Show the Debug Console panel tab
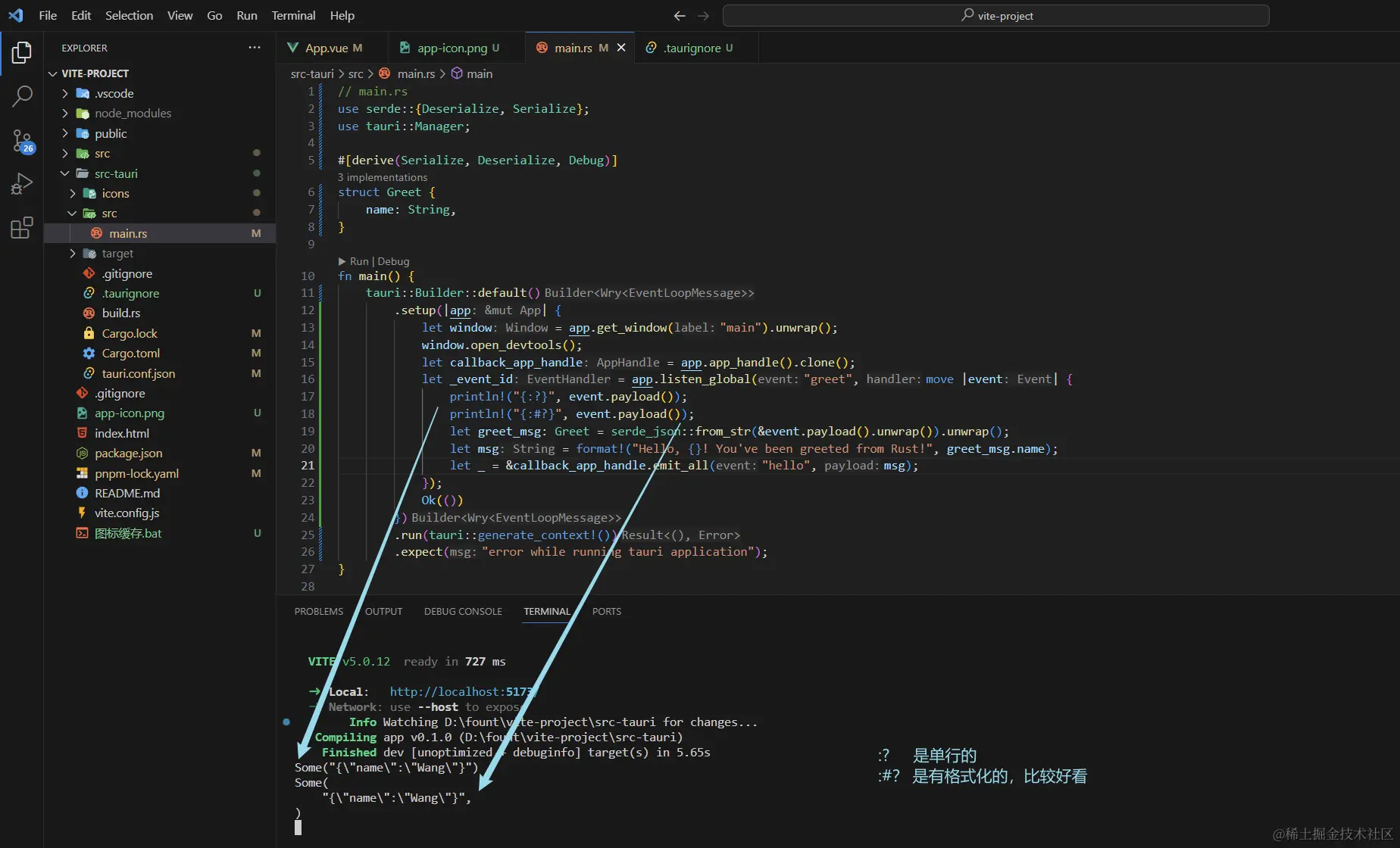 (x=463, y=612)
